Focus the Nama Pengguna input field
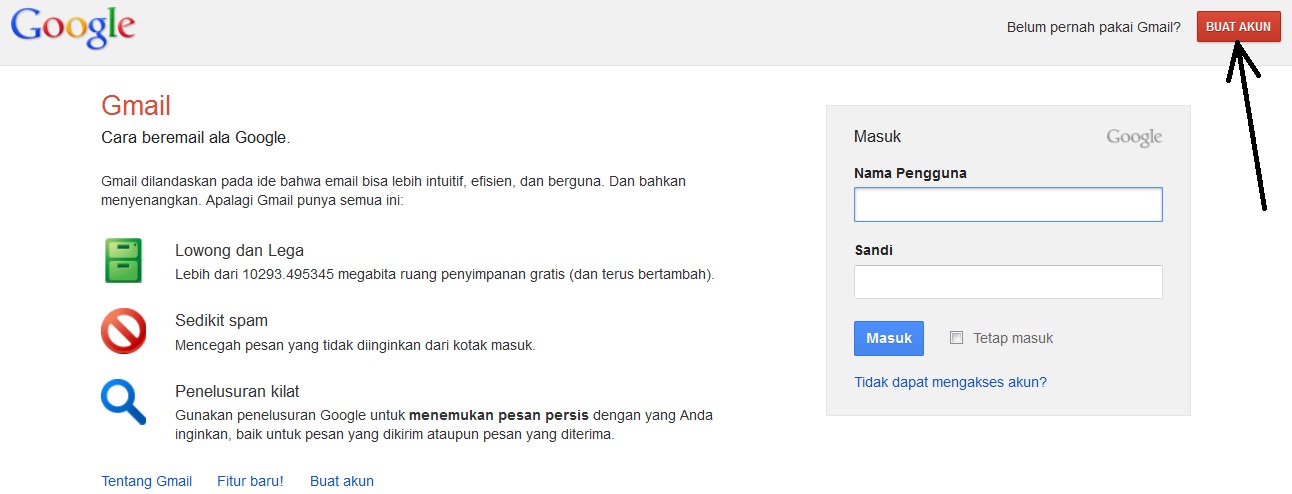Viewport: 1292px width, 494px height. point(1008,204)
